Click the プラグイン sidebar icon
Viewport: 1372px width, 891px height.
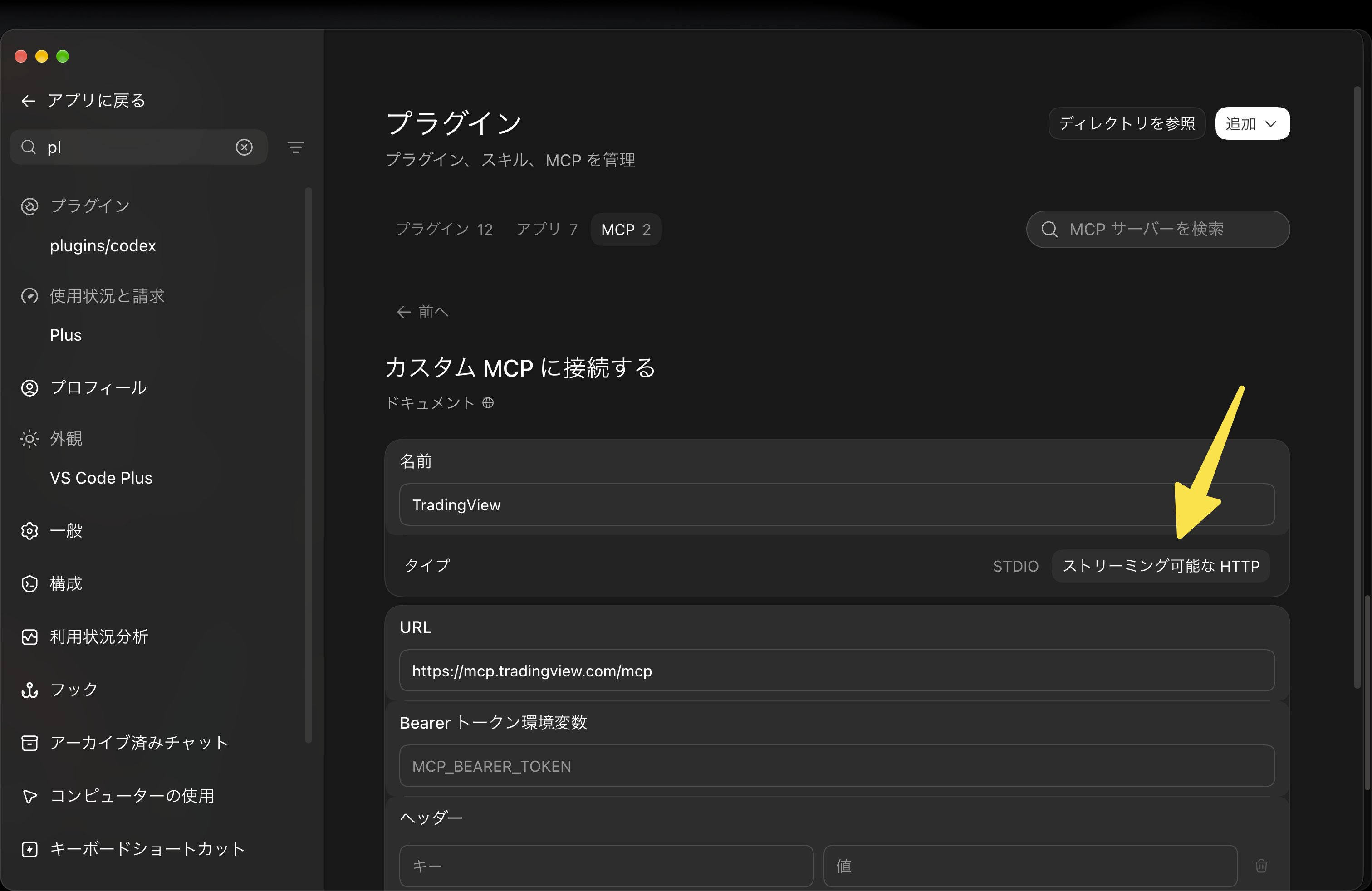29,206
